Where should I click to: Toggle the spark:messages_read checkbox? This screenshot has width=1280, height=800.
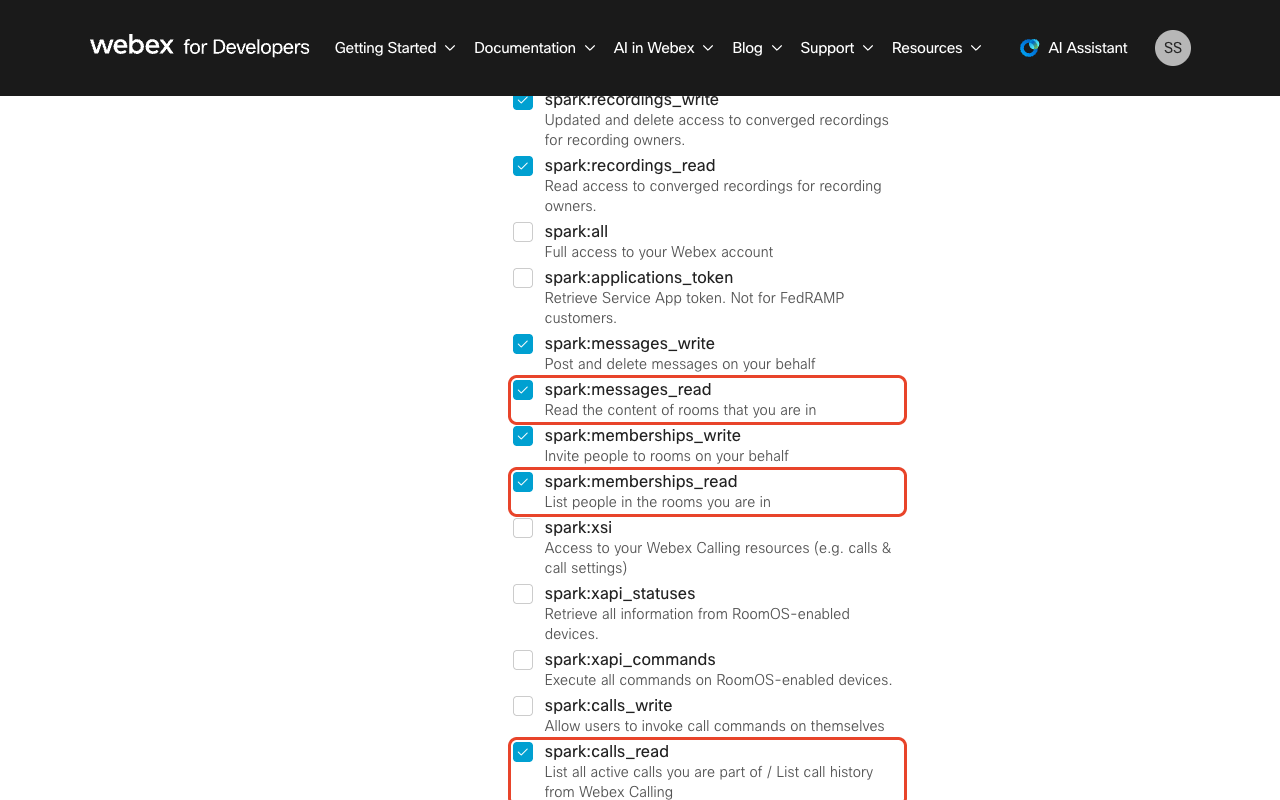(x=523, y=390)
